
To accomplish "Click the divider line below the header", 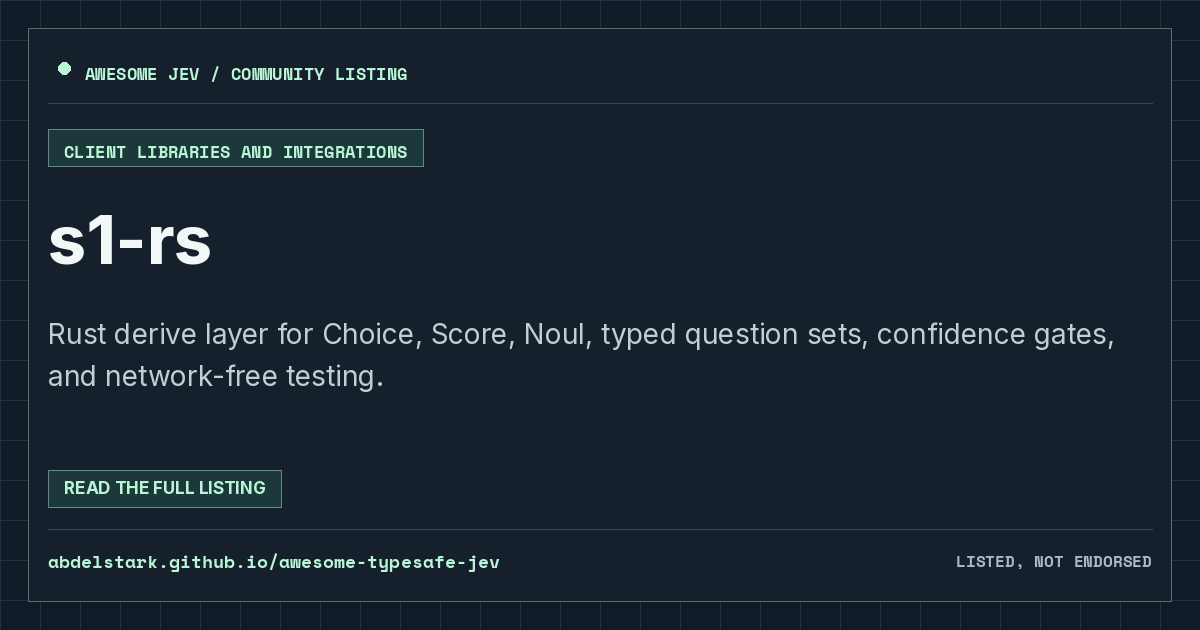I will 600,104.
